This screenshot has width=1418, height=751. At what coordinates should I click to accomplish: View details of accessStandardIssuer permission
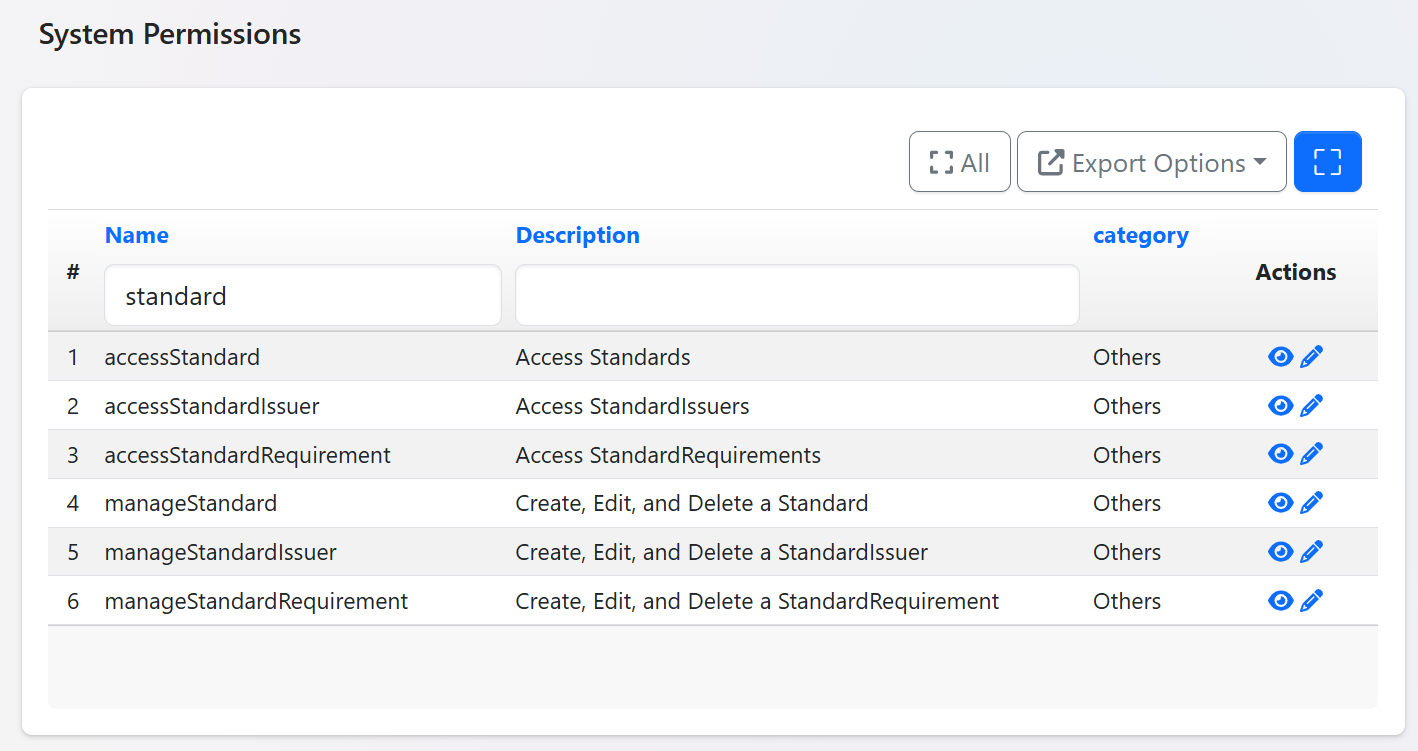(1280, 406)
